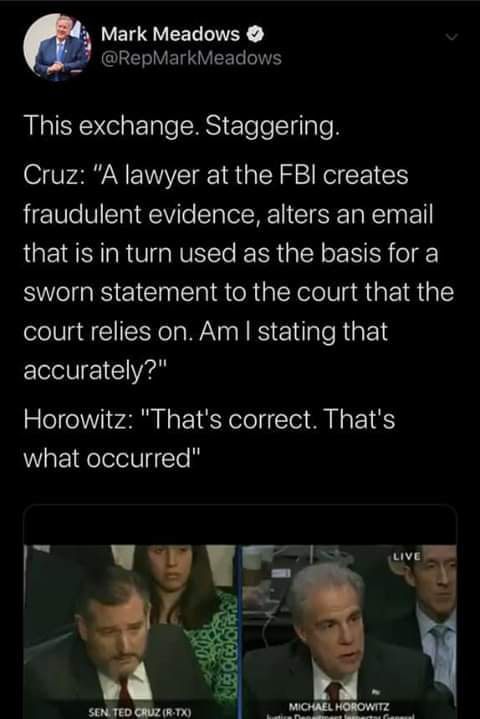Screen dimensions: 480x719
Task: Select the Horowitz "That's correct" reply text
Action: (x=209, y=439)
